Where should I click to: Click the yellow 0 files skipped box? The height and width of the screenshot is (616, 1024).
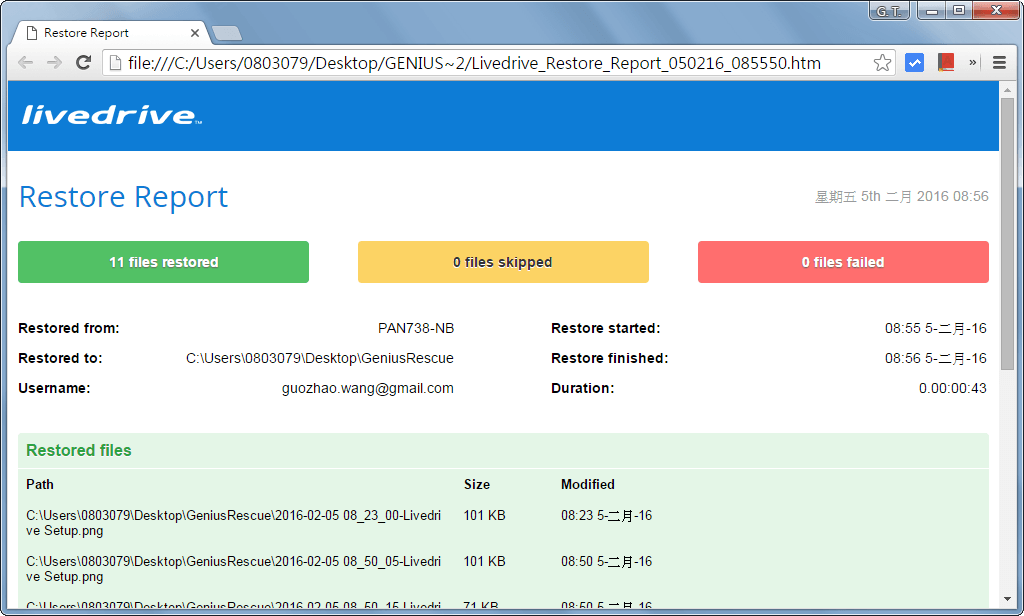tap(503, 262)
